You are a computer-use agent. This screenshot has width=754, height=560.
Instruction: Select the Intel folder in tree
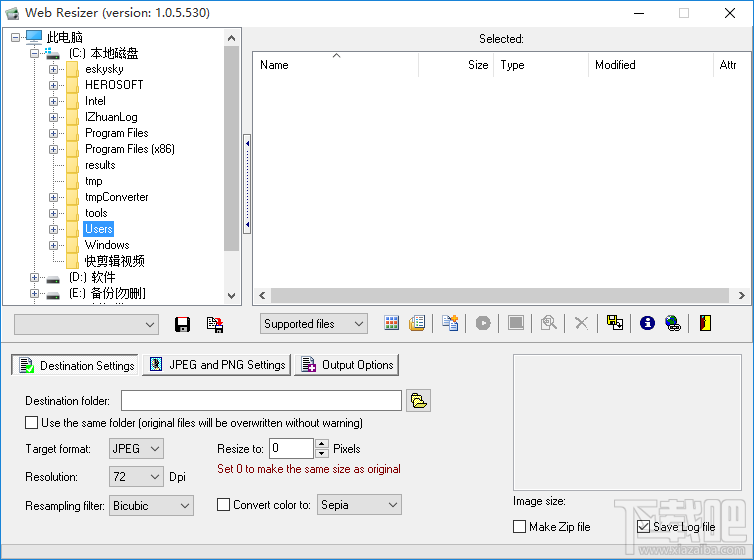pos(95,101)
